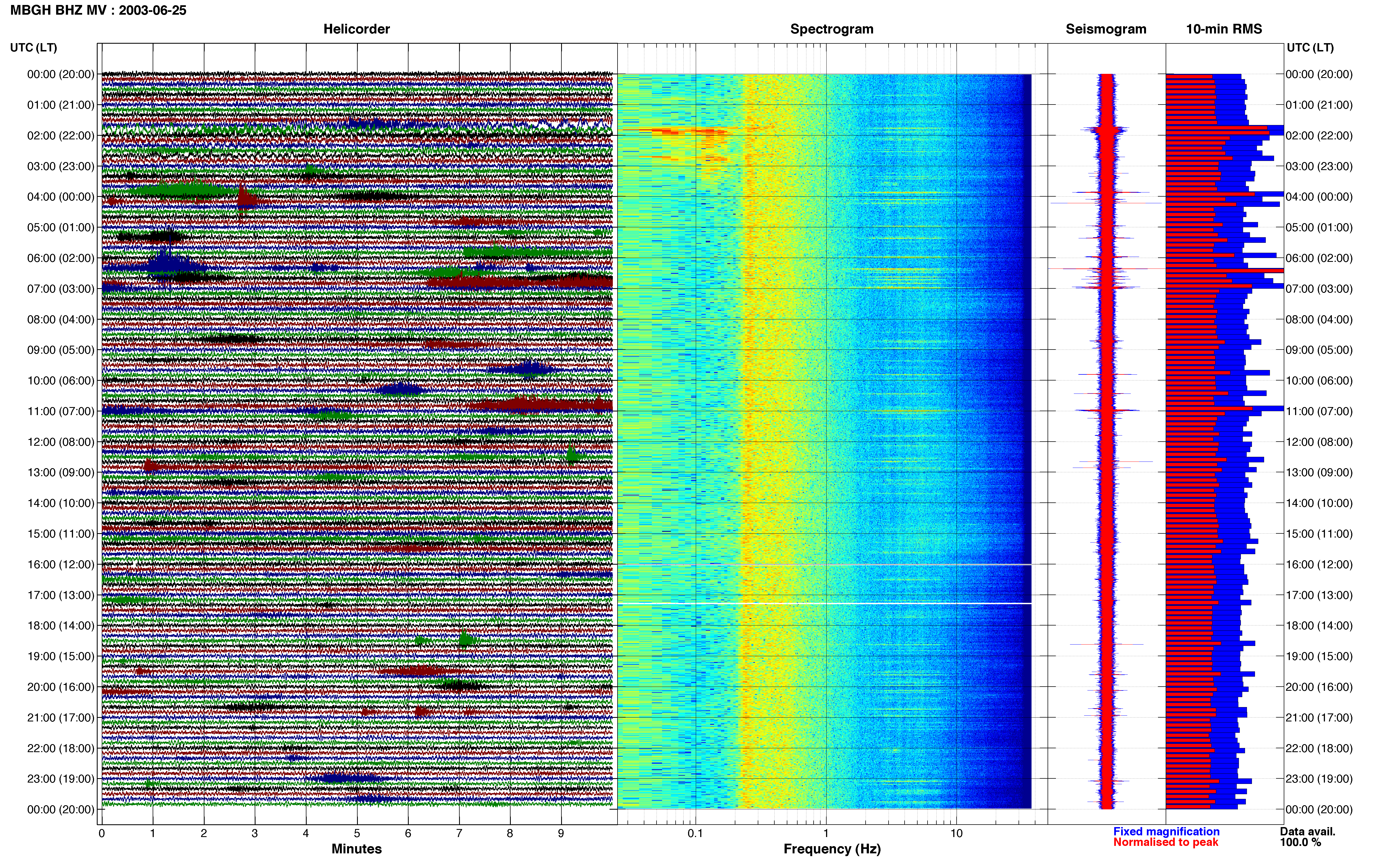The image size is (1388, 868).
Task: Click Helicorder time label "16:00 (12:00)"
Action: 61,564
